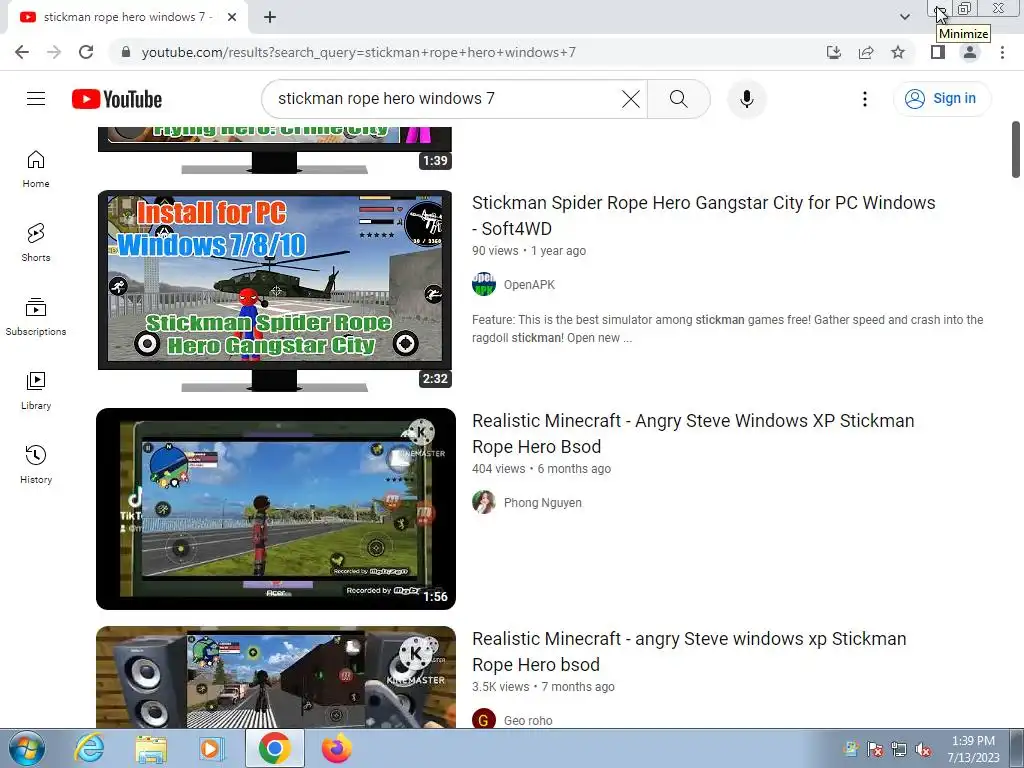Click the muted volume tray icon
1024x768 pixels.
point(923,749)
